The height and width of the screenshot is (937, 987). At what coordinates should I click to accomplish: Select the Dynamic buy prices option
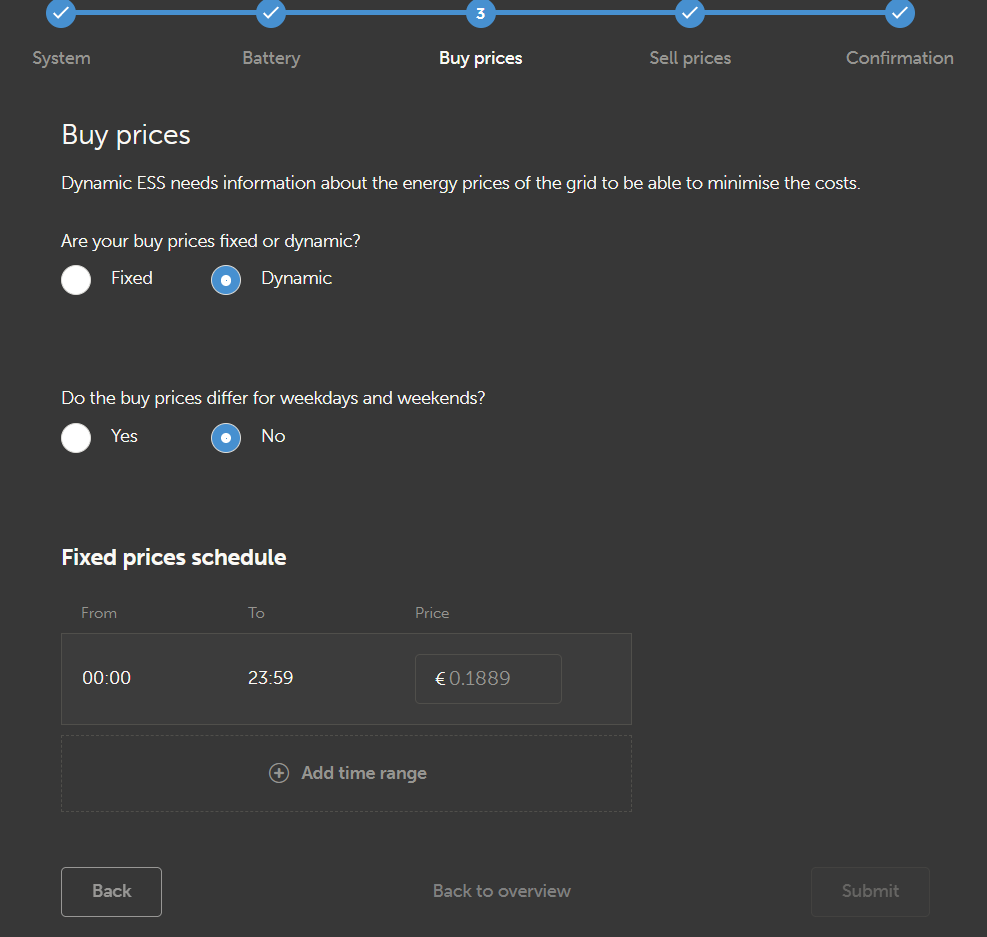pos(226,280)
